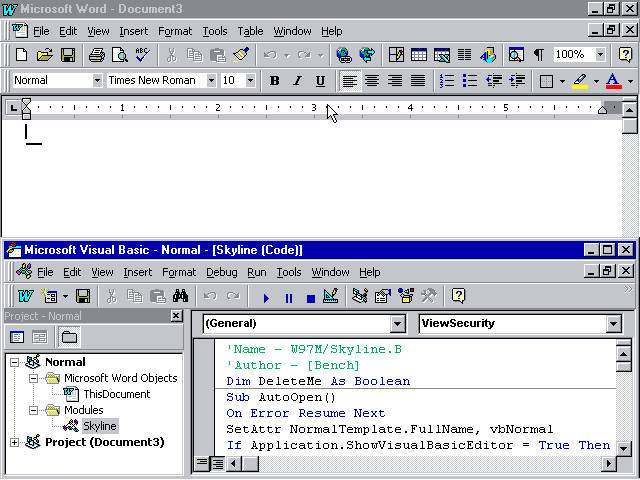Open the font size dropdown

point(251,80)
